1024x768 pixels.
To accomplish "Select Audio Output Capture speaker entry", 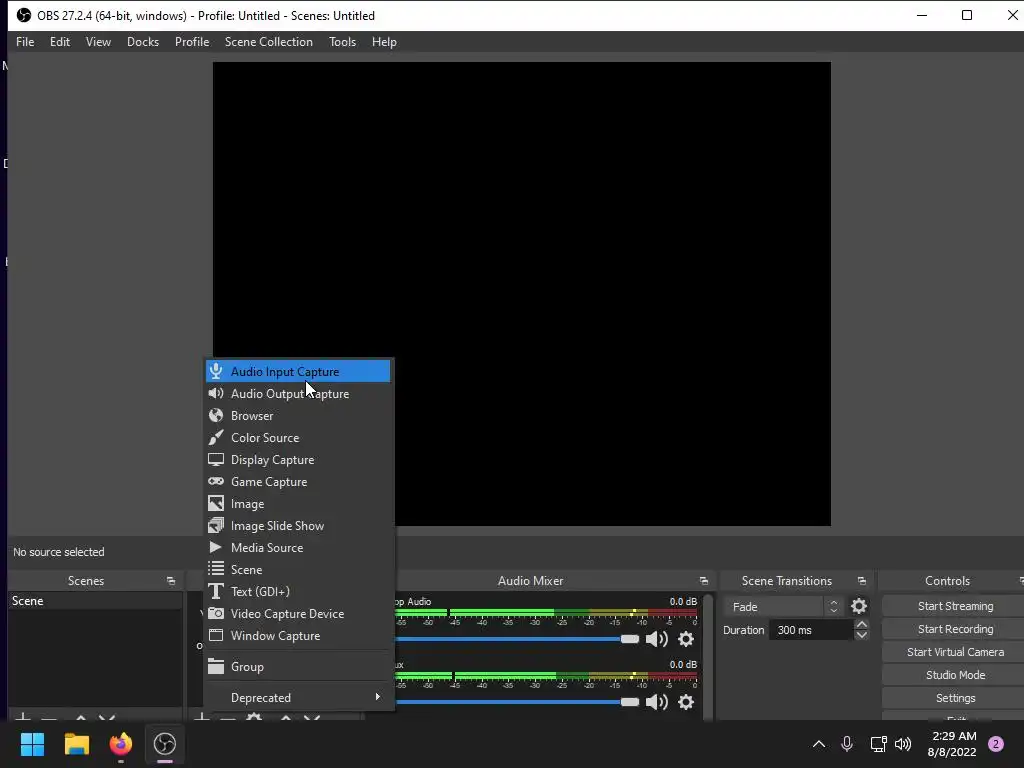I will pyautogui.click(x=298, y=394).
